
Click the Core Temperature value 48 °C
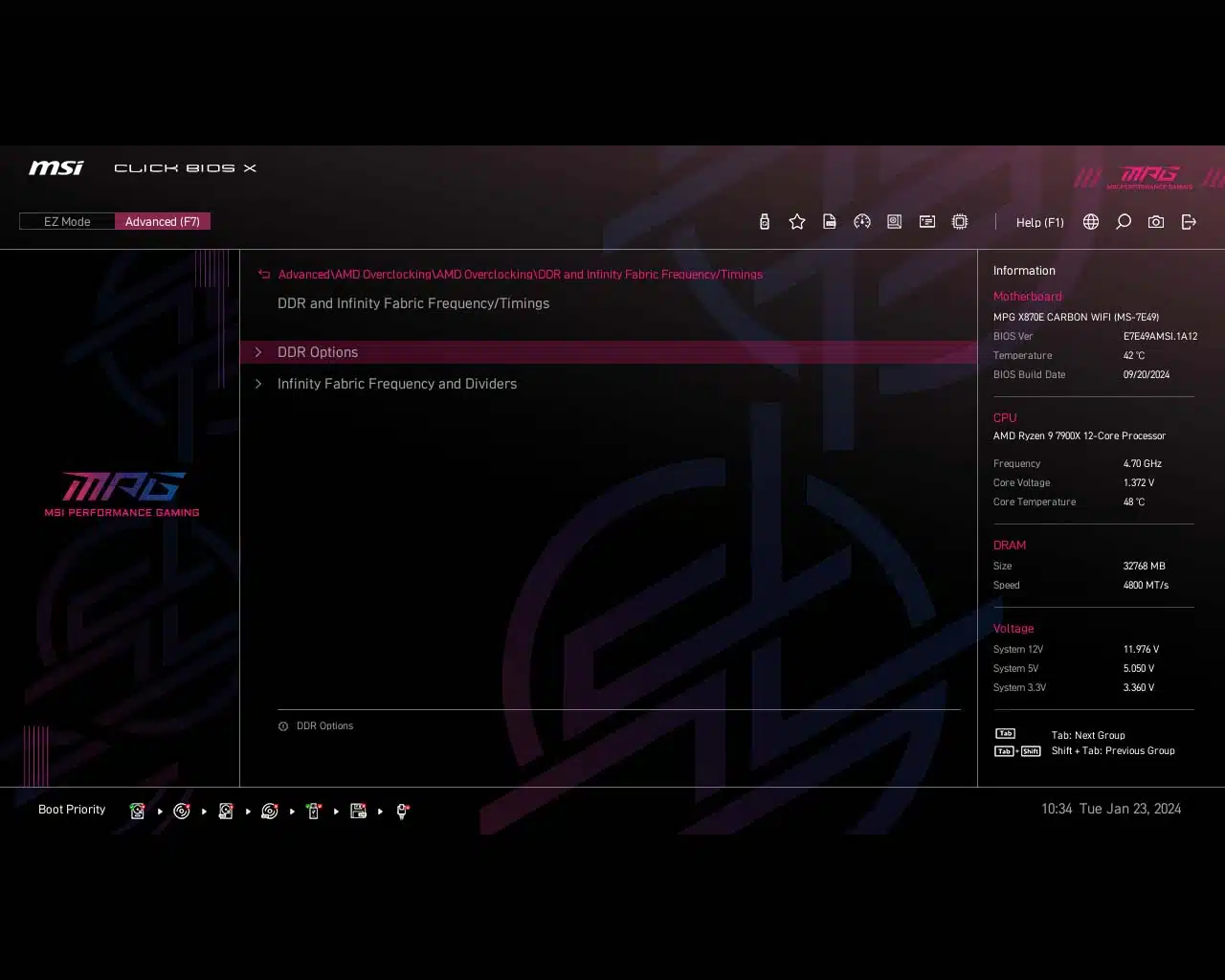click(x=1134, y=502)
